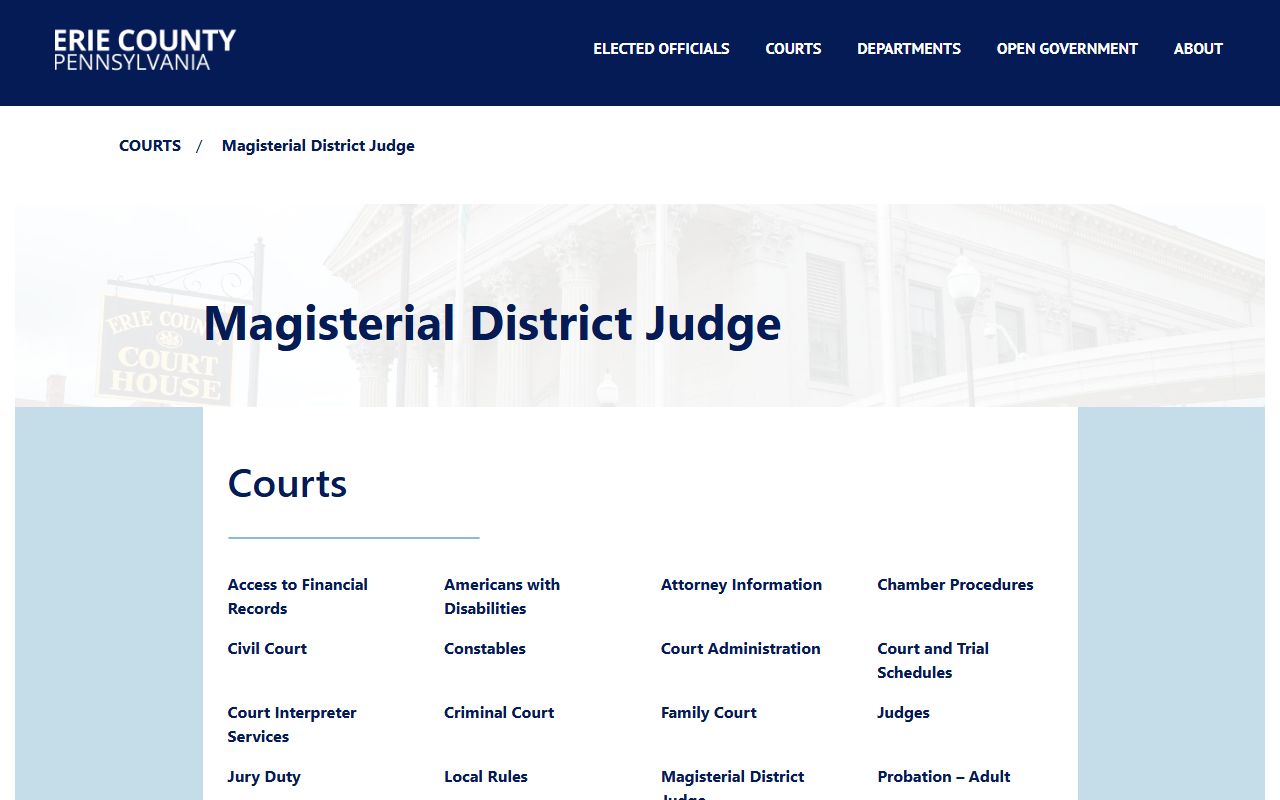Open Court and Trial Schedules link

point(933,661)
